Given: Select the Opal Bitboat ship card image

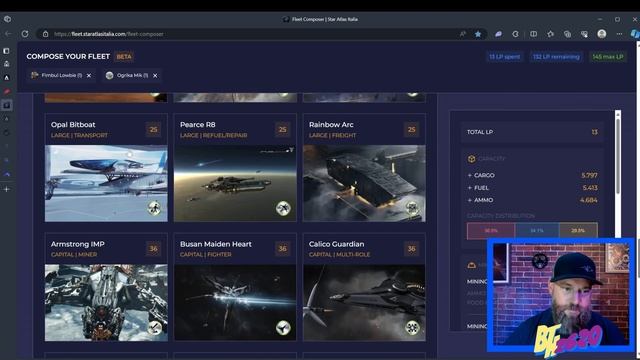Looking at the screenshot, I should (x=106, y=183).
